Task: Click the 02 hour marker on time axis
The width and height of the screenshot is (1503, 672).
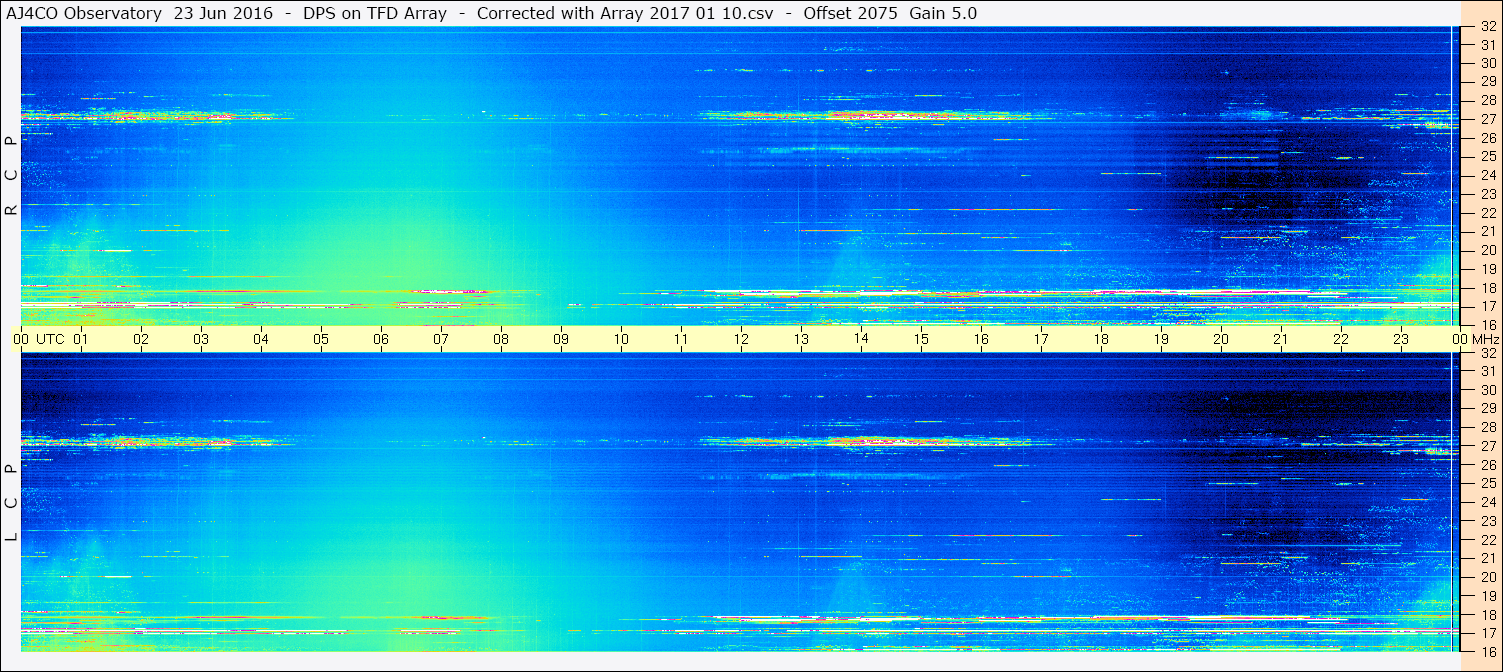Action: pos(141,339)
